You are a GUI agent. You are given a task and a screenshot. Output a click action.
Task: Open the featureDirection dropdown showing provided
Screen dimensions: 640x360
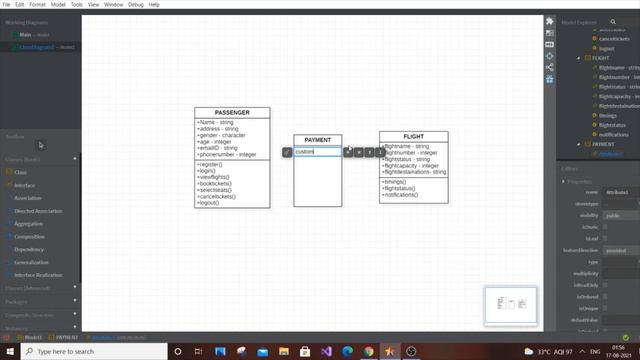pyautogui.click(x=621, y=251)
